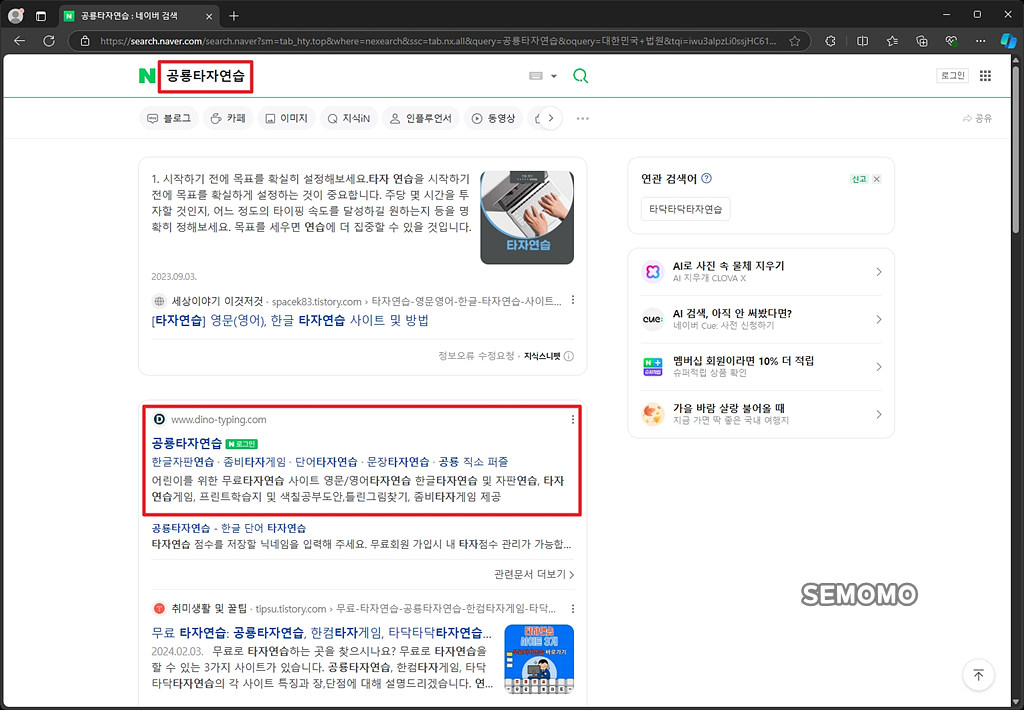Open the Naver apps grid icon
1024x710 pixels.
(x=985, y=76)
